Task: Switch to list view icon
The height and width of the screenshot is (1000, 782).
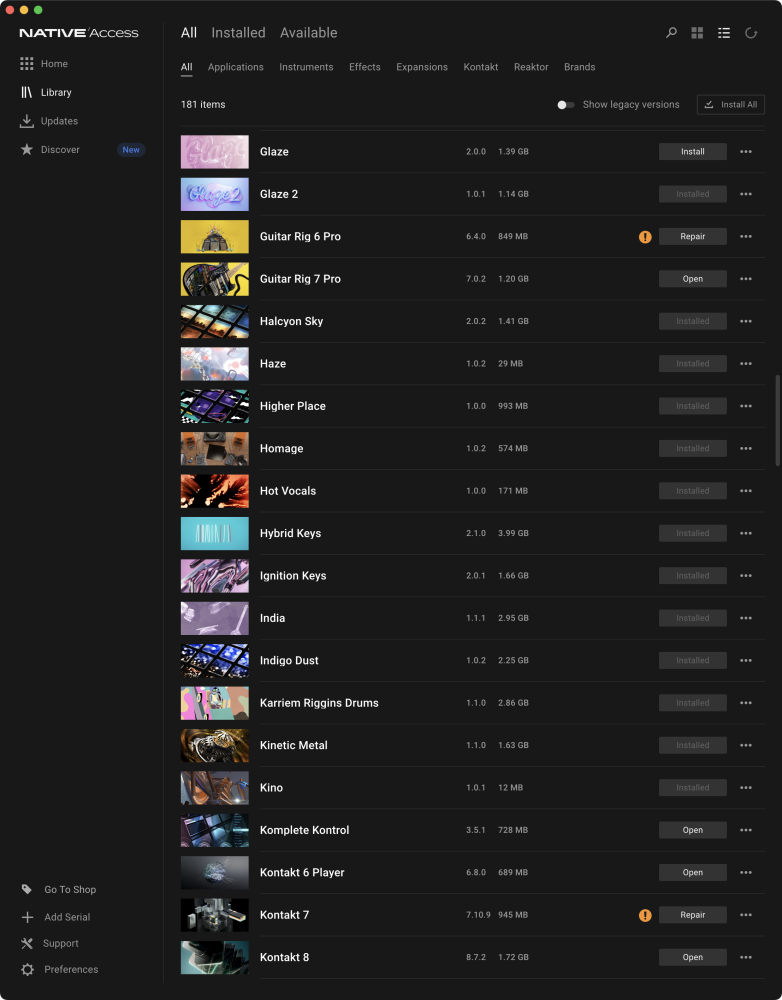Action: coord(724,33)
